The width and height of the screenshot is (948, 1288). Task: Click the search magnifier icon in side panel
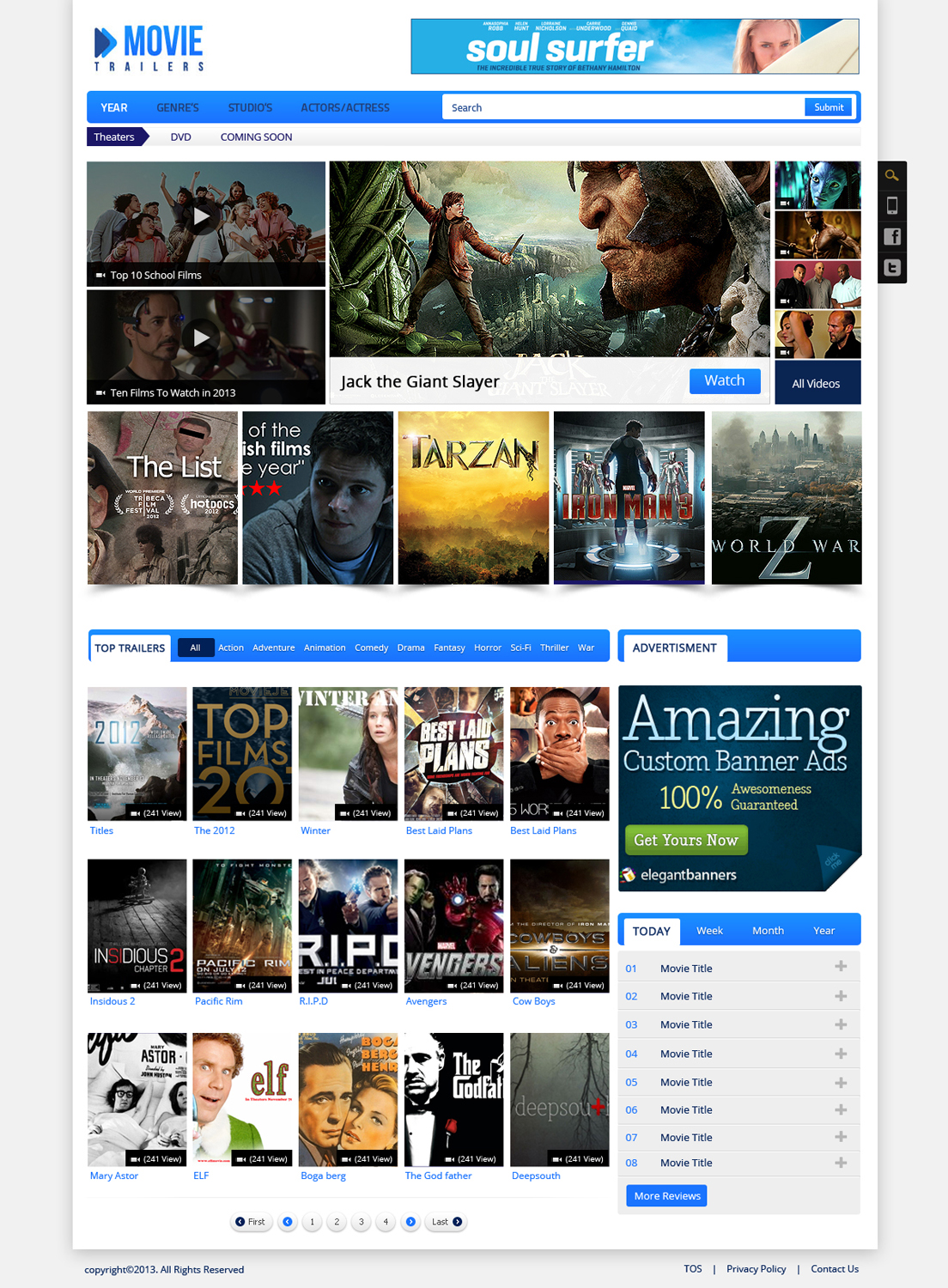point(892,176)
